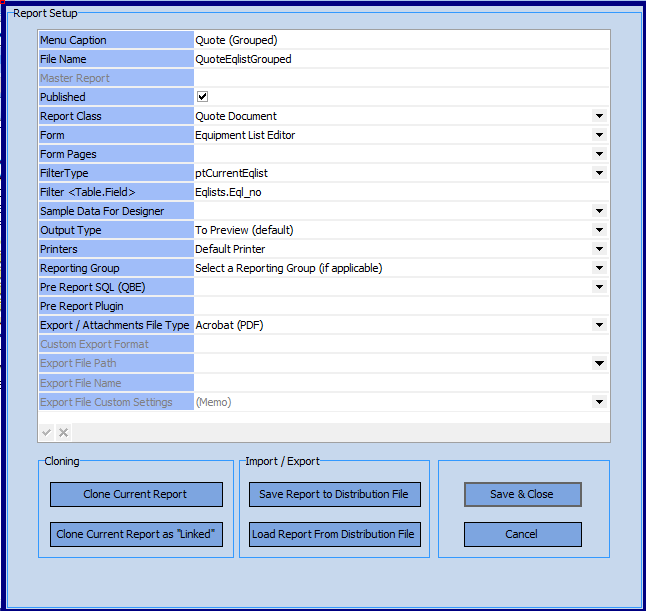Click the Menu Caption value field
This screenshot has height=611, width=646.
pyautogui.click(x=400, y=40)
